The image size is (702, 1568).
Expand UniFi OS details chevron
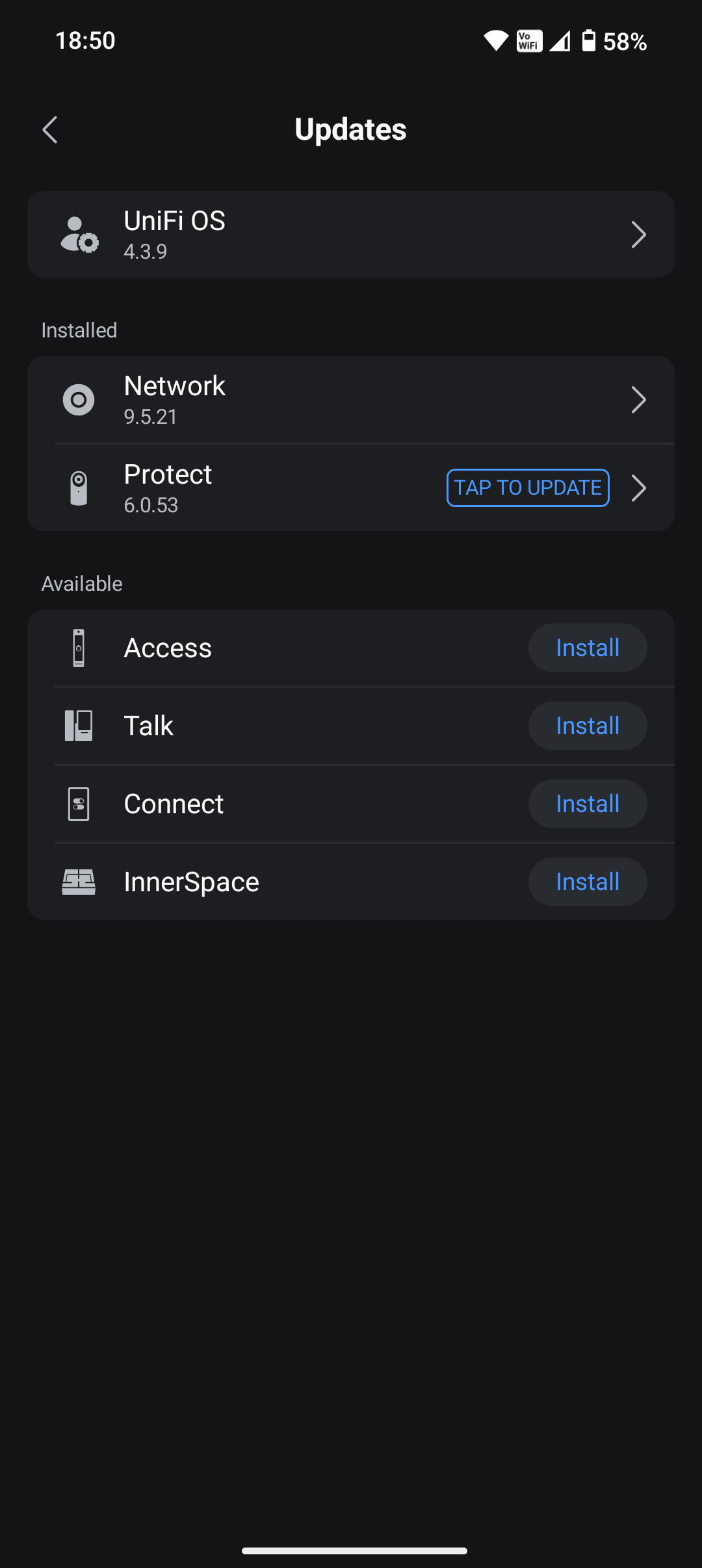pyautogui.click(x=638, y=235)
